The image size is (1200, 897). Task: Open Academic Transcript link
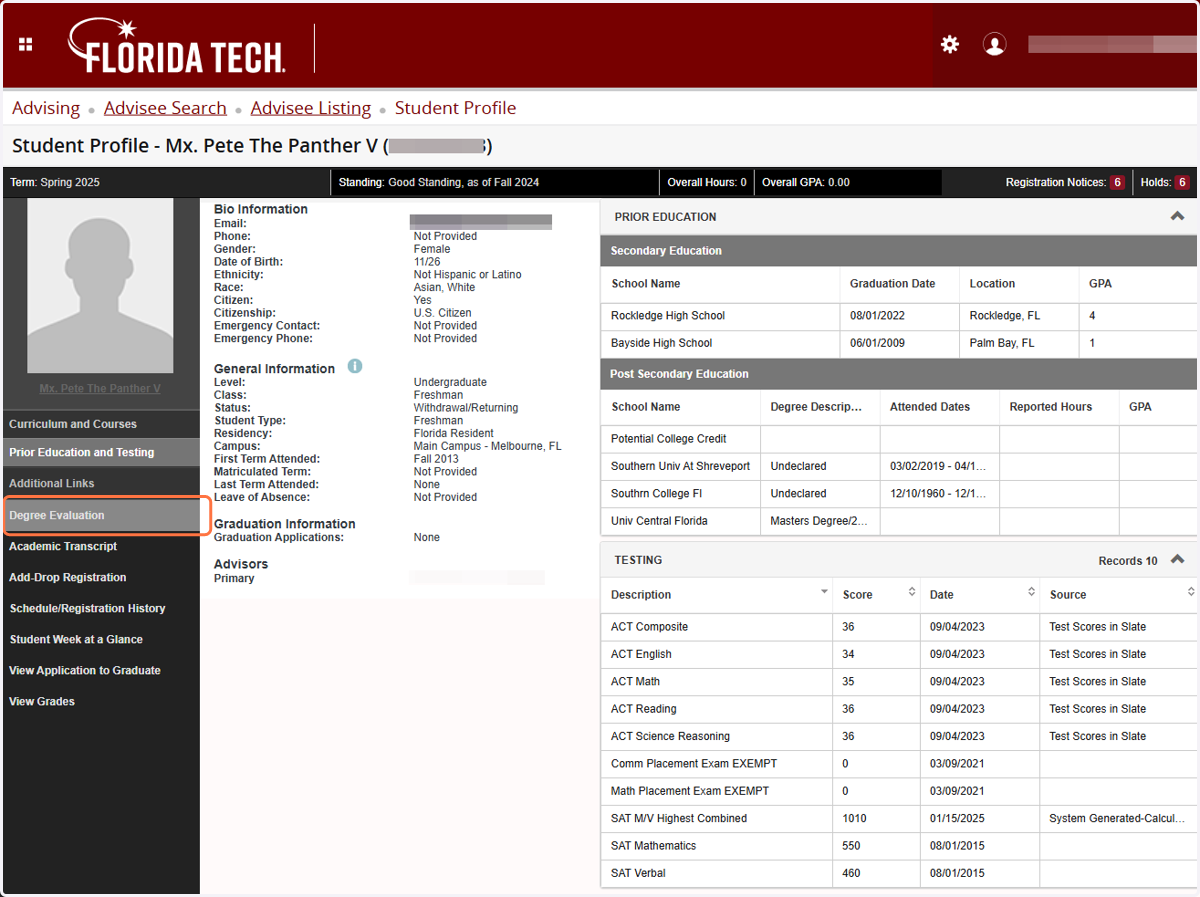[63, 546]
